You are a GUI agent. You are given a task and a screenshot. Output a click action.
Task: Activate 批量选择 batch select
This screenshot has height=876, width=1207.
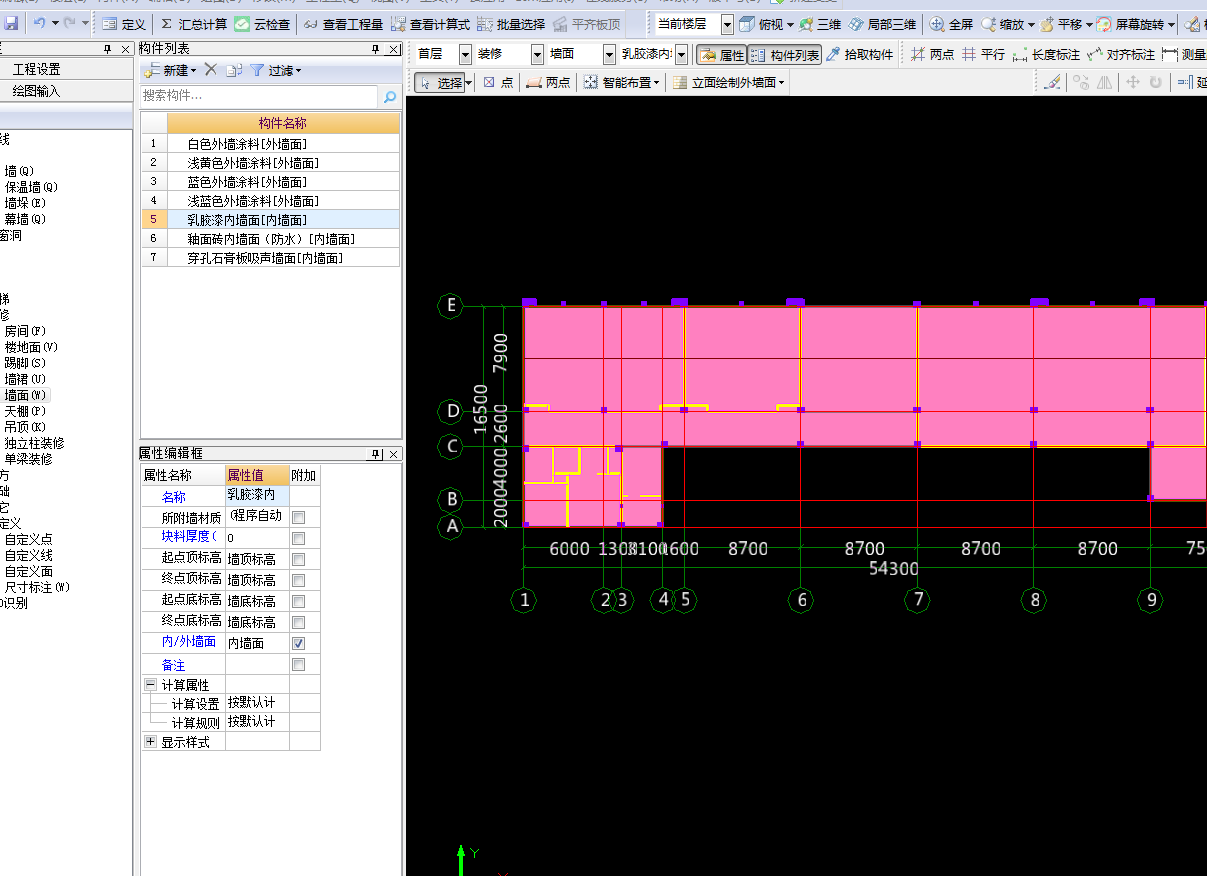(512, 24)
